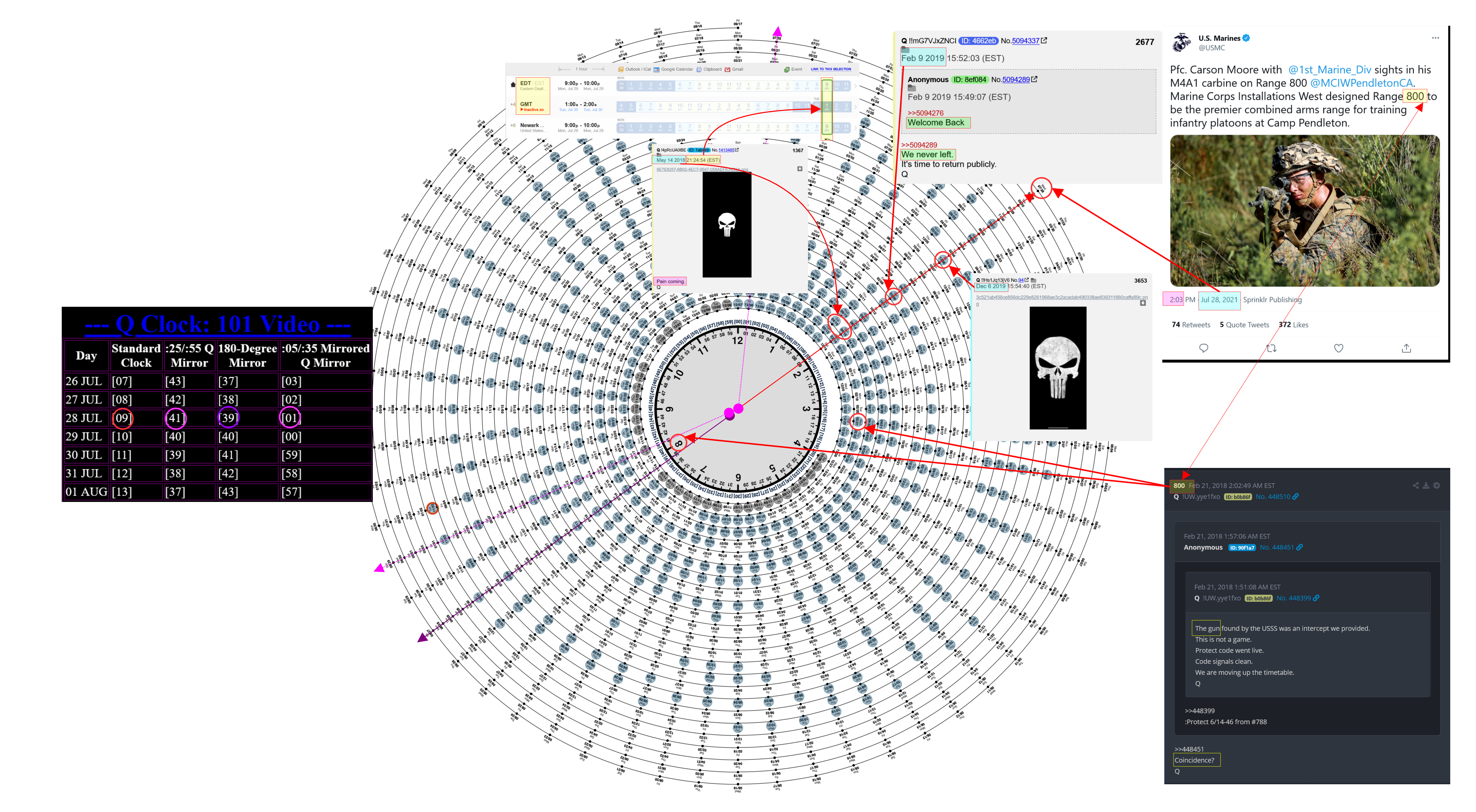Click the Marine rifleman photo in tweet
Image resolution: width=1476 pixels, height=812 pixels.
point(1305,211)
